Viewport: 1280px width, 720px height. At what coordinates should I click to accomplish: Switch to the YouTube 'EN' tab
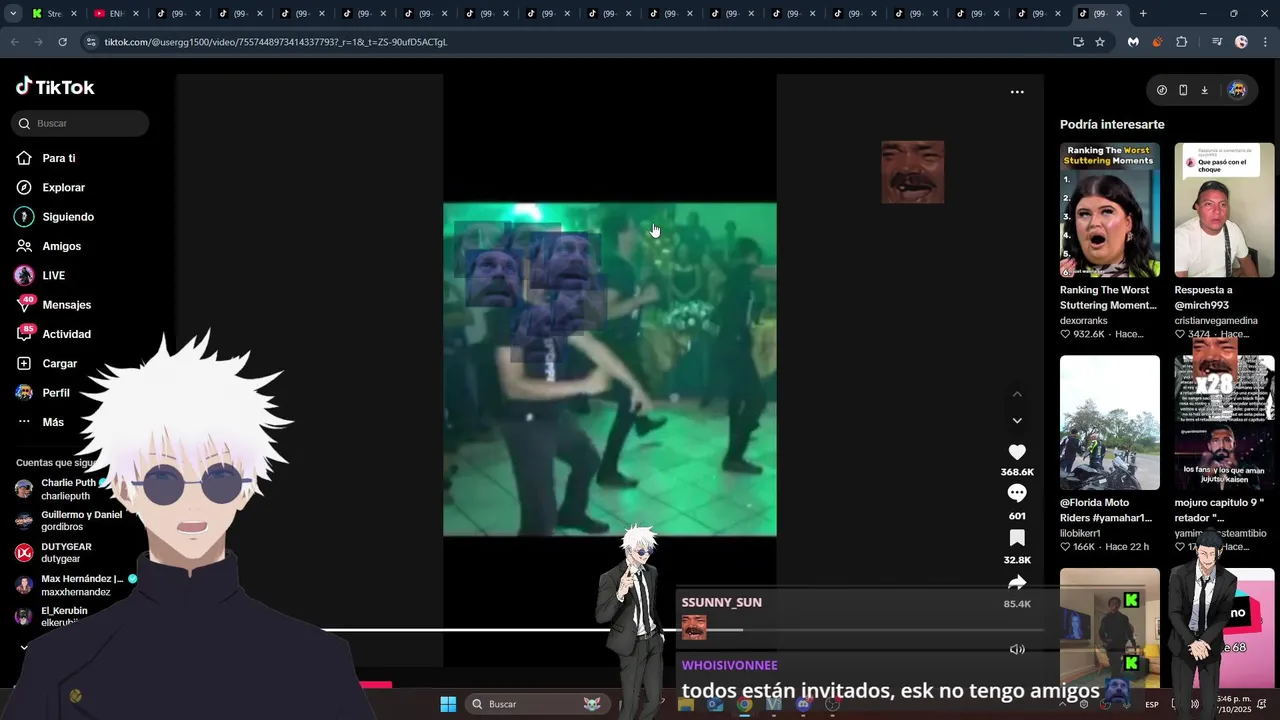114,14
